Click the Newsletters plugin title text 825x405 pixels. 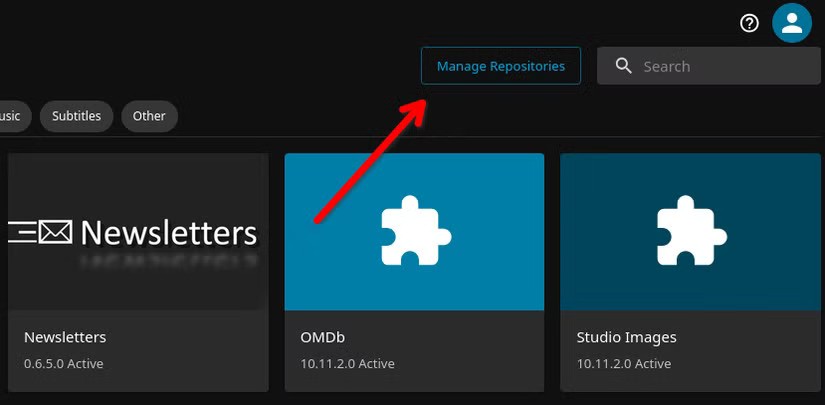tap(65, 337)
